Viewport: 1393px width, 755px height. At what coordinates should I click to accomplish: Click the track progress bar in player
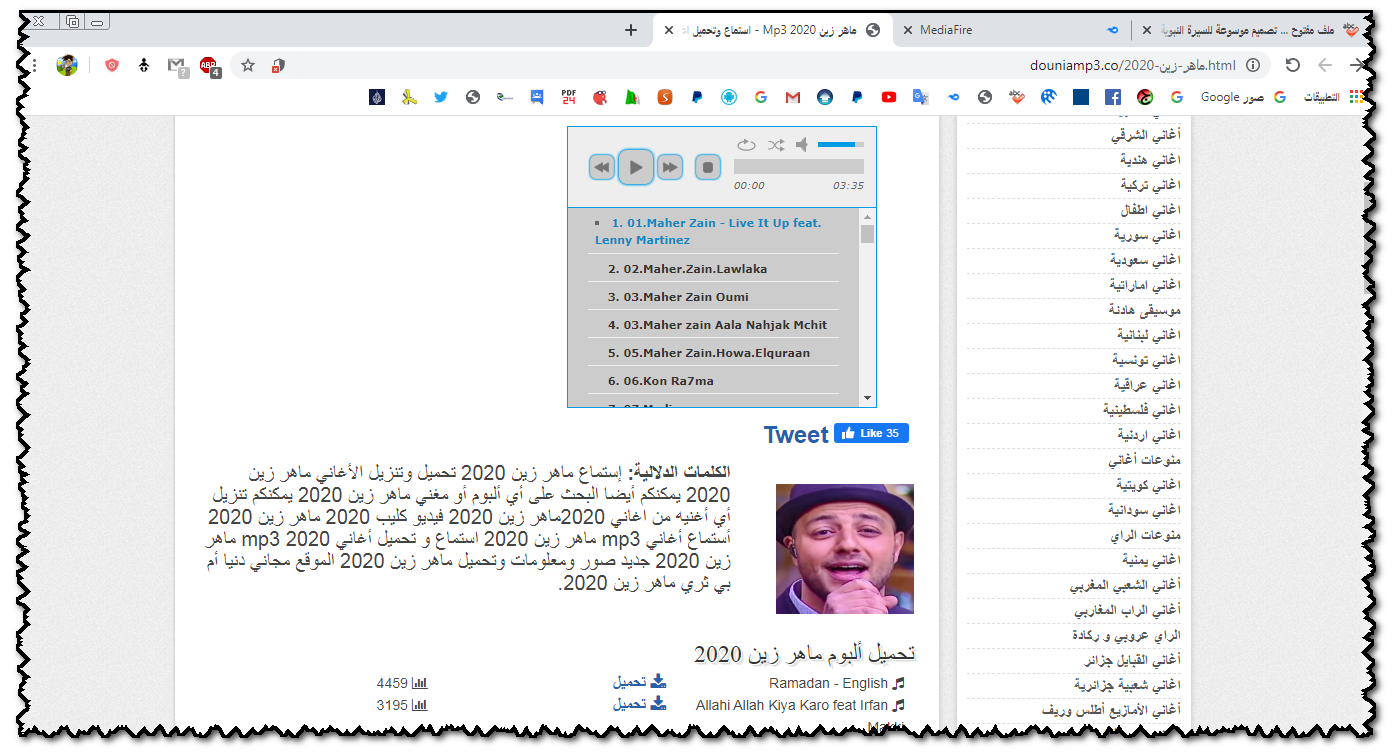pos(798,167)
